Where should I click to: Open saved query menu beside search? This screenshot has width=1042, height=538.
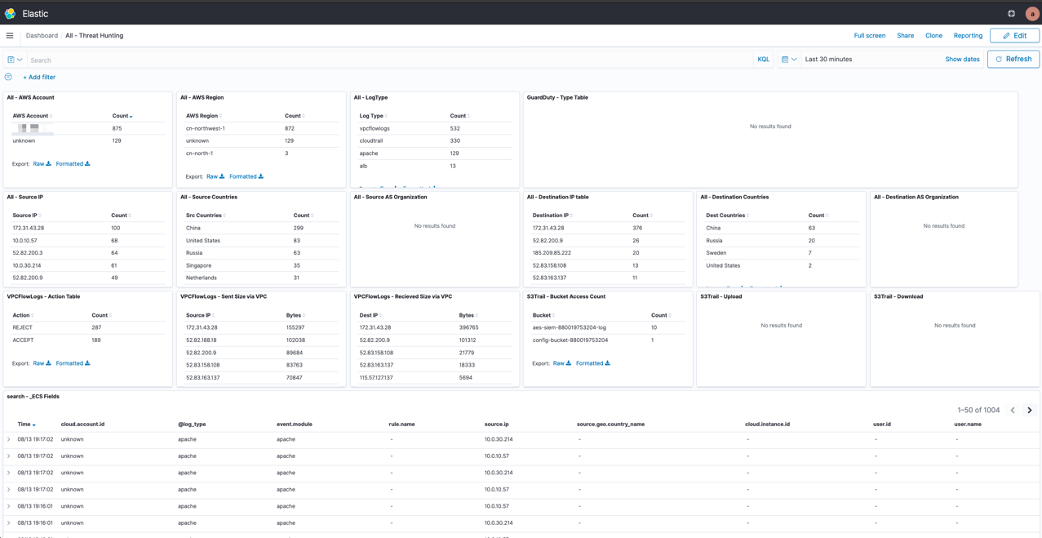(x=15, y=59)
